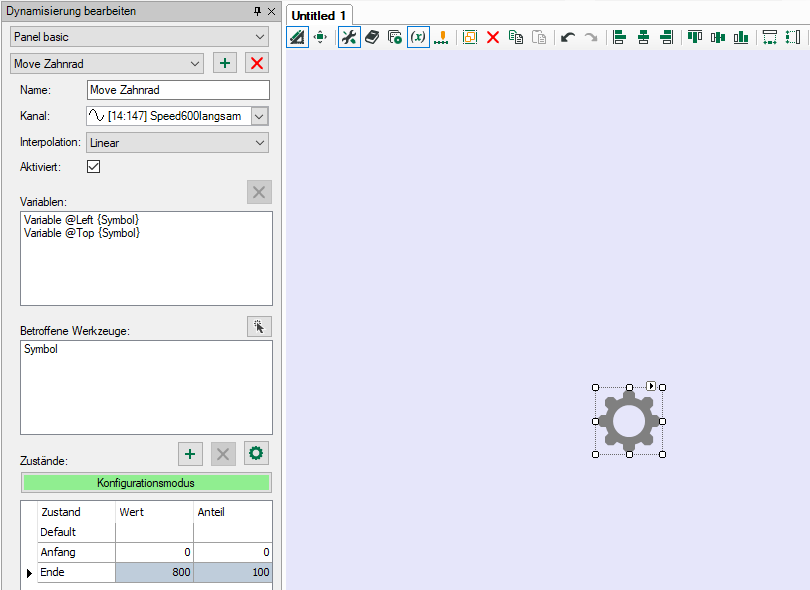Select Variable @Top {Symbol} entry
This screenshot has height=590, width=810.
pyautogui.click(x=82, y=233)
